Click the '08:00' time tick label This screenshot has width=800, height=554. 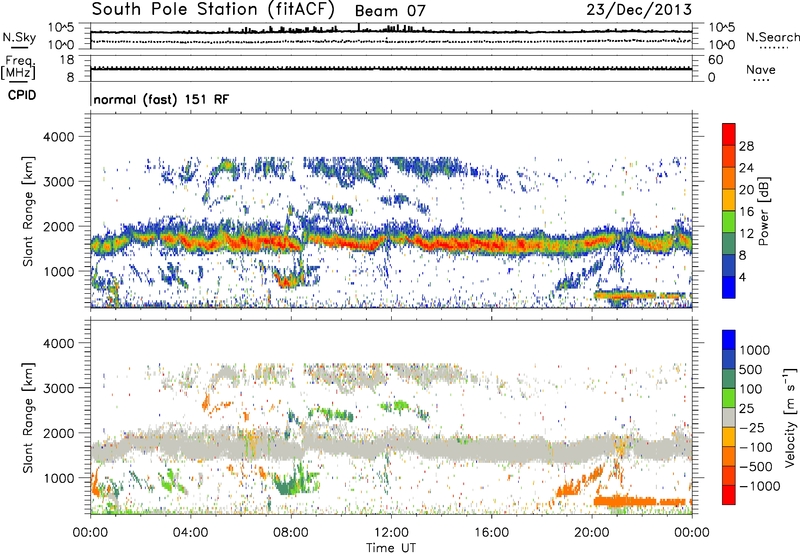coord(291,533)
